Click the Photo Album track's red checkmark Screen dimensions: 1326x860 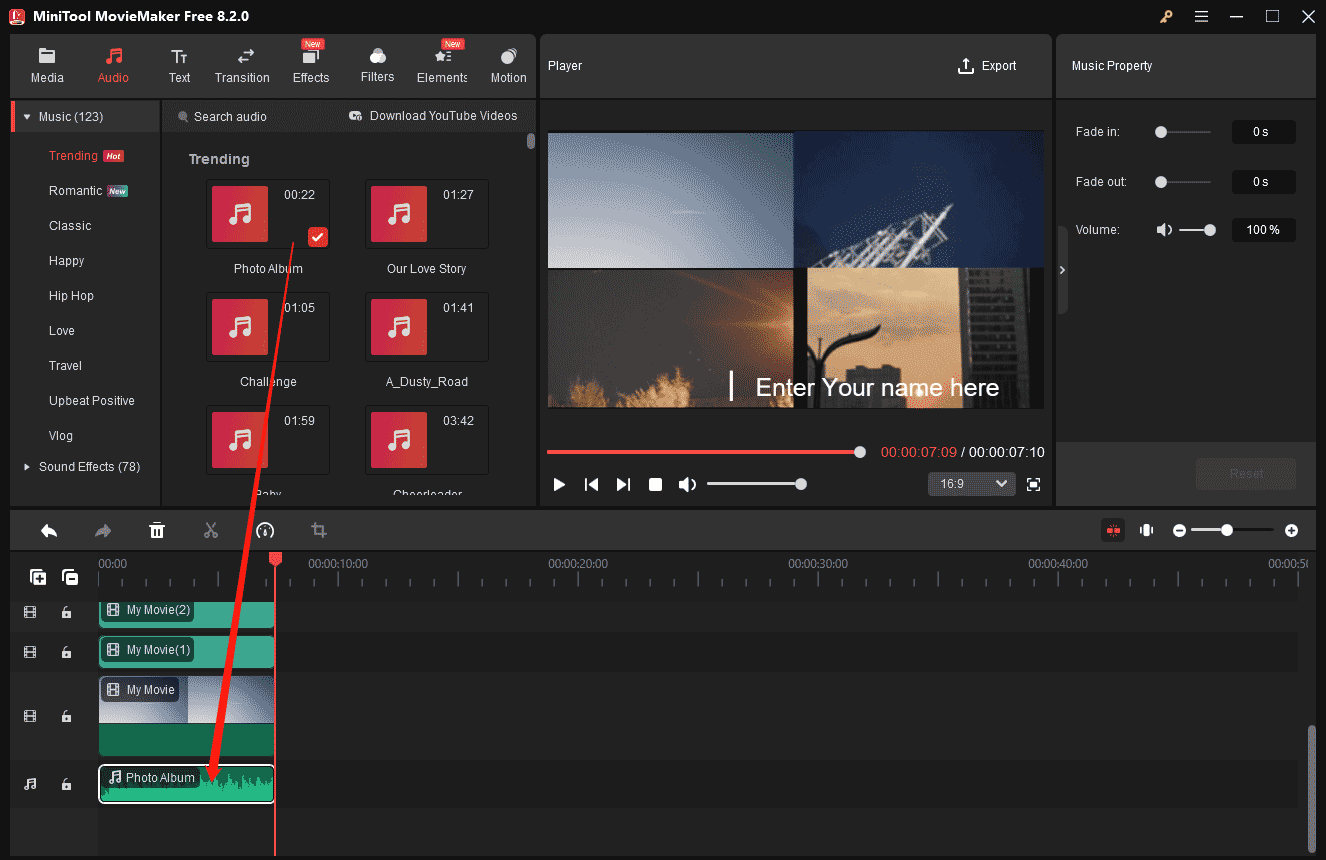(x=318, y=237)
